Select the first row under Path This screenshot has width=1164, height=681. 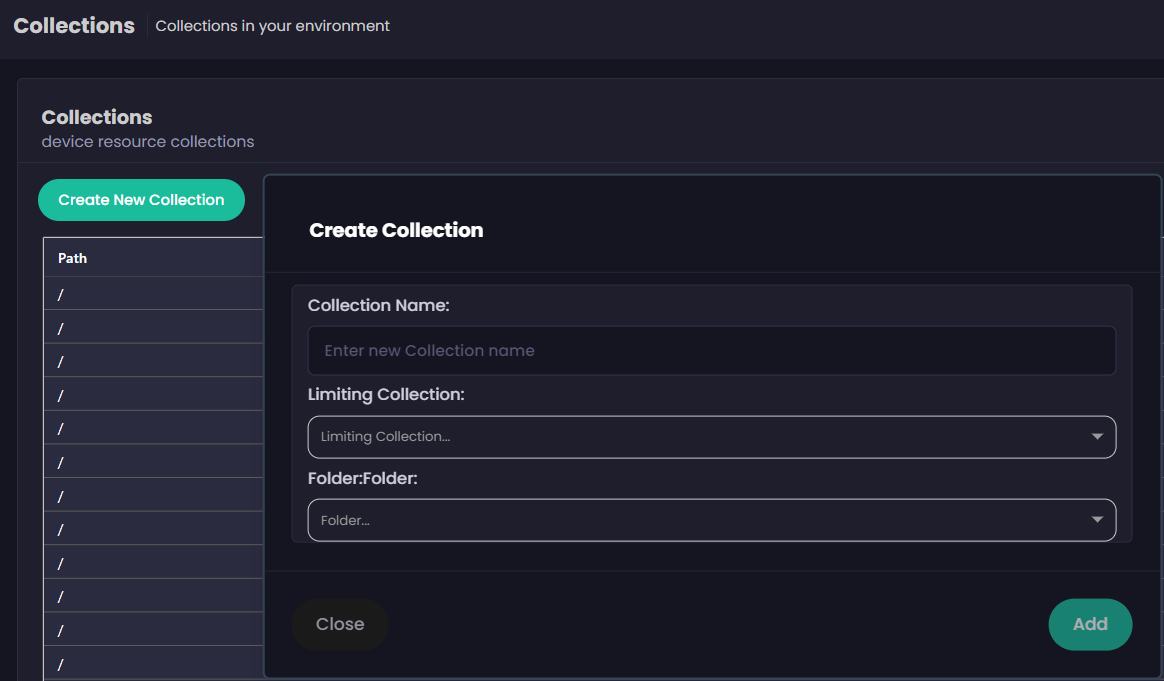click(x=150, y=294)
